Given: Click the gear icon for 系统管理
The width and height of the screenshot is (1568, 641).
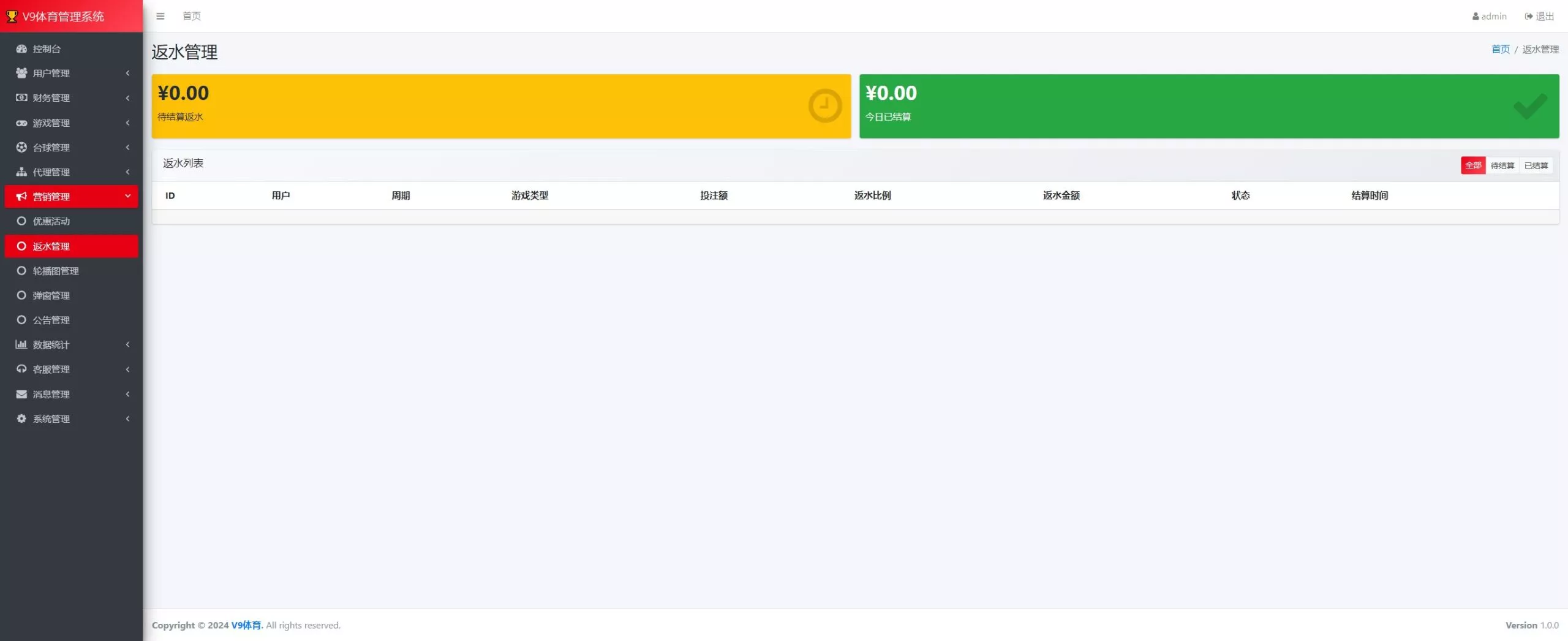Looking at the screenshot, I should point(21,419).
